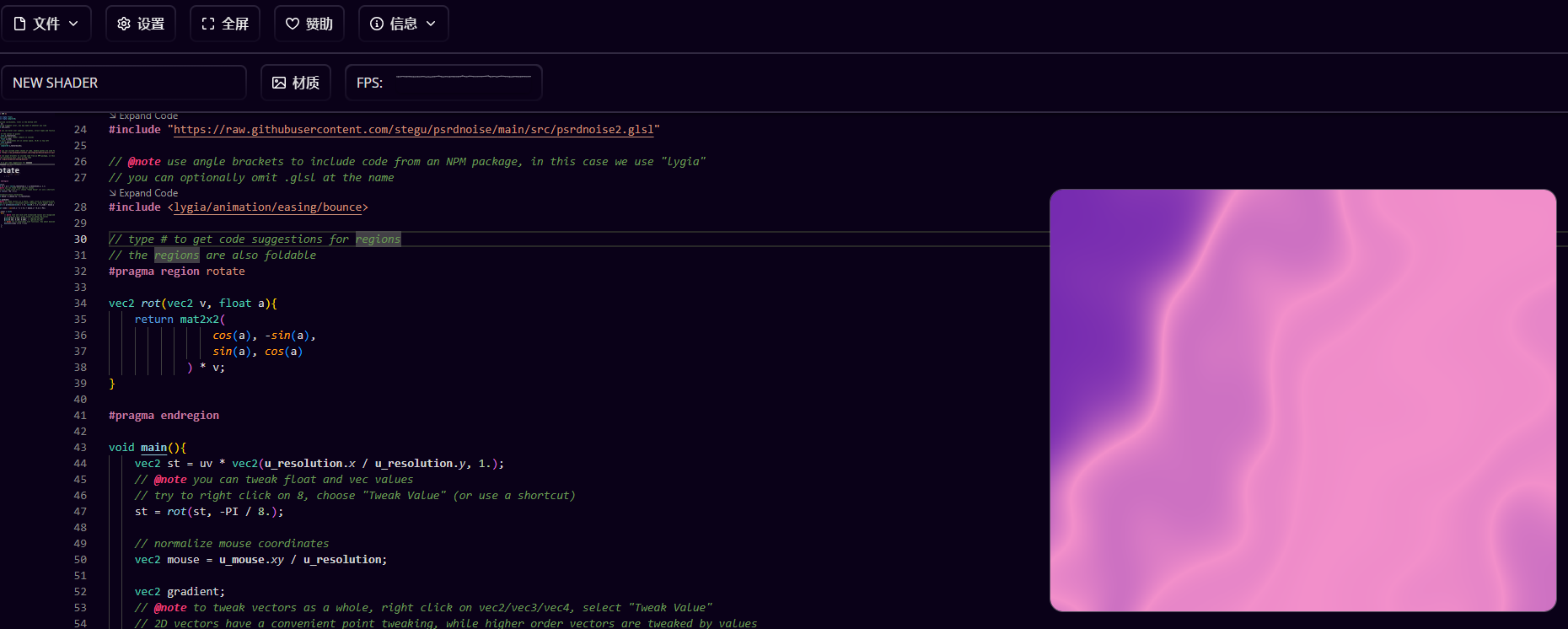
Task: Click the main function name on line 43
Action: (153, 448)
